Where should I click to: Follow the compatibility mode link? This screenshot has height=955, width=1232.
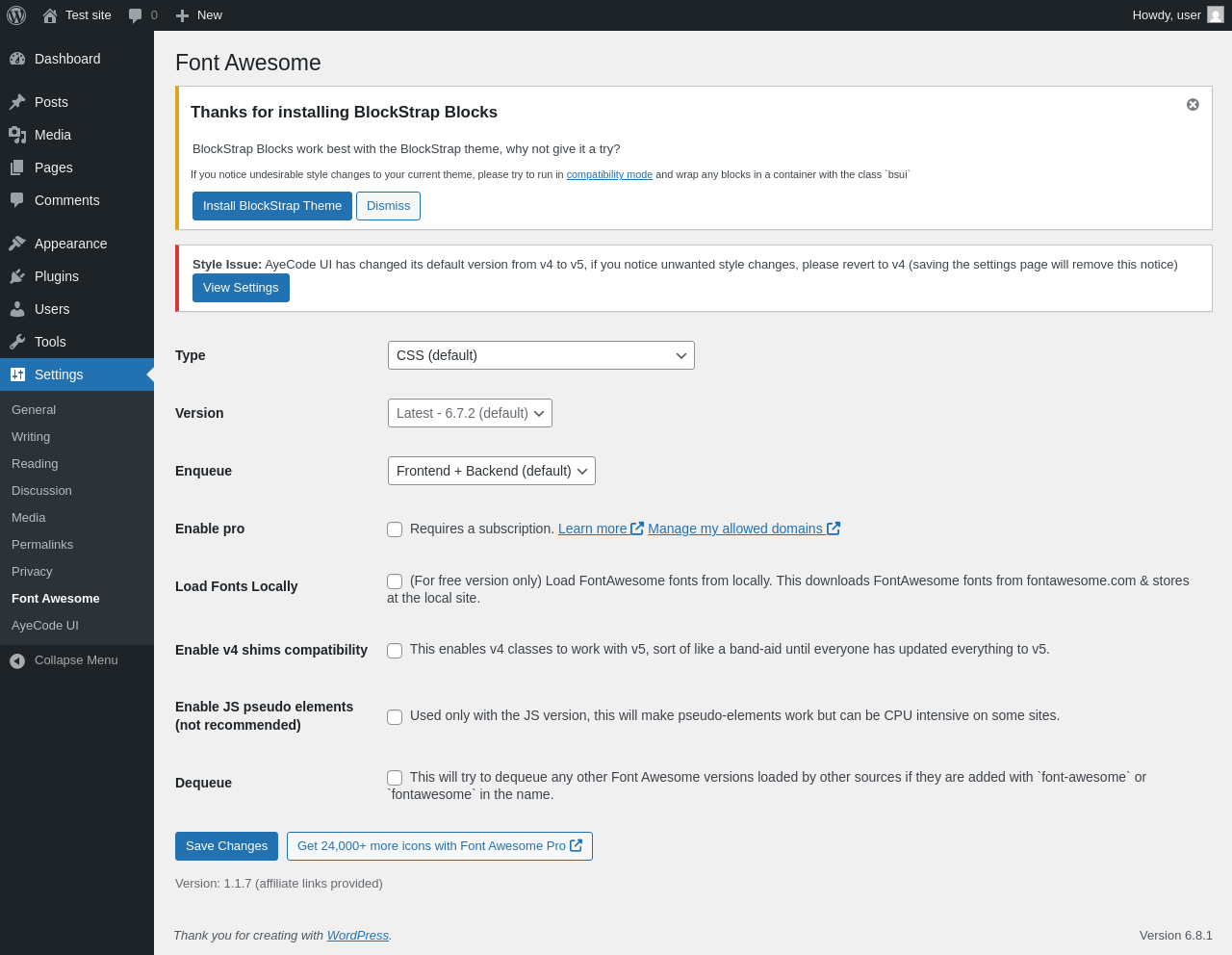[609, 175]
